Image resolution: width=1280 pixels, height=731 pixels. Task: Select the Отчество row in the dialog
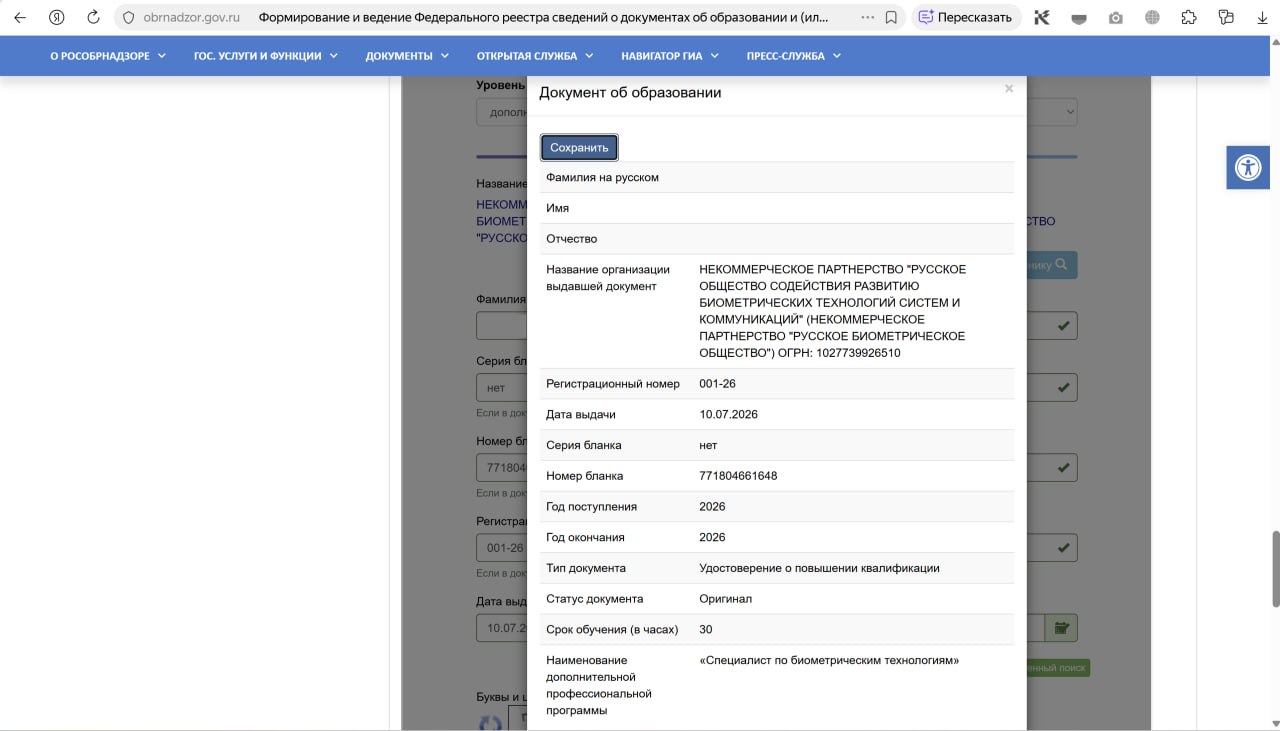pos(776,239)
